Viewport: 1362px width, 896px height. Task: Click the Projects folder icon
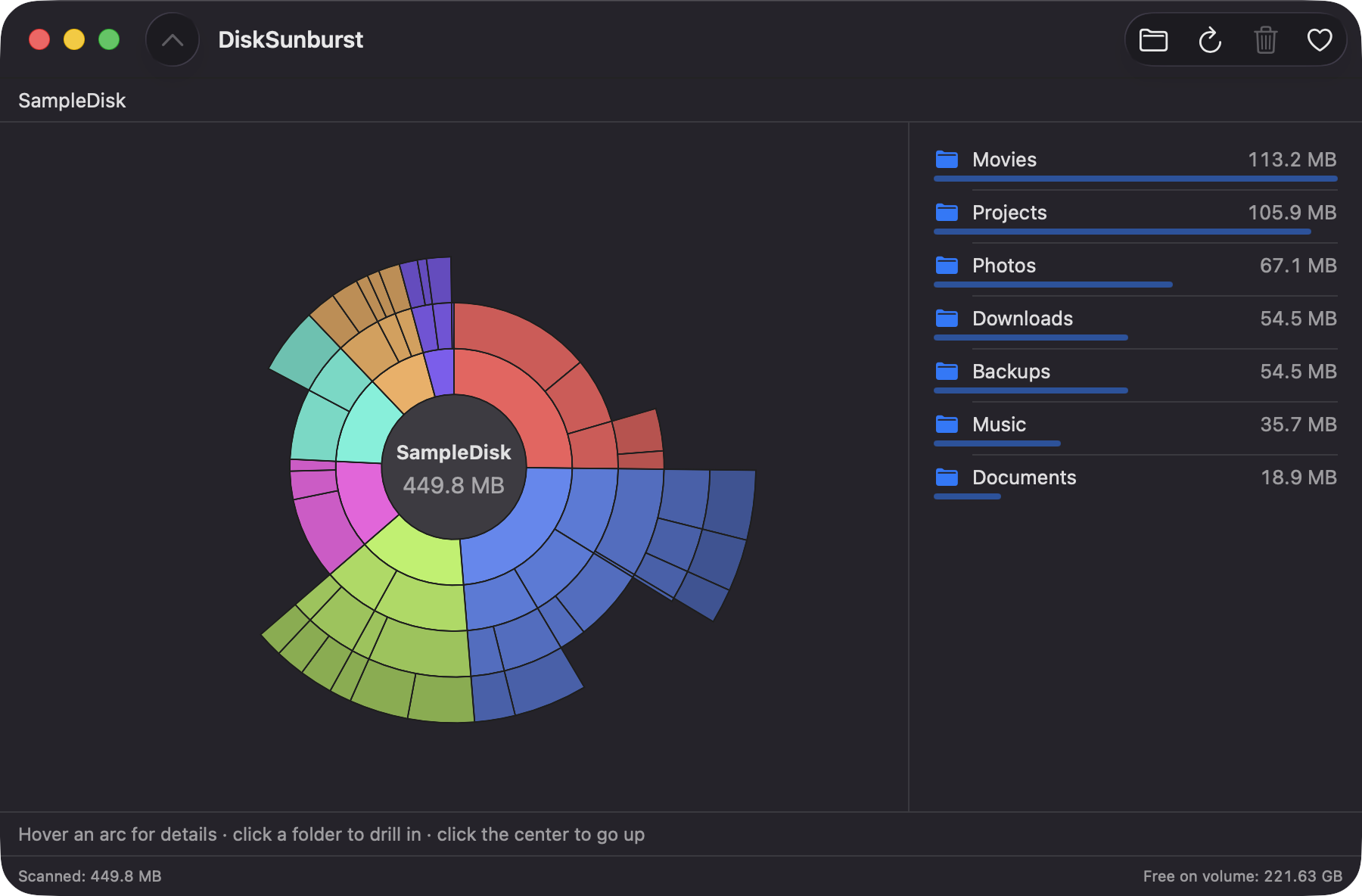(947, 212)
